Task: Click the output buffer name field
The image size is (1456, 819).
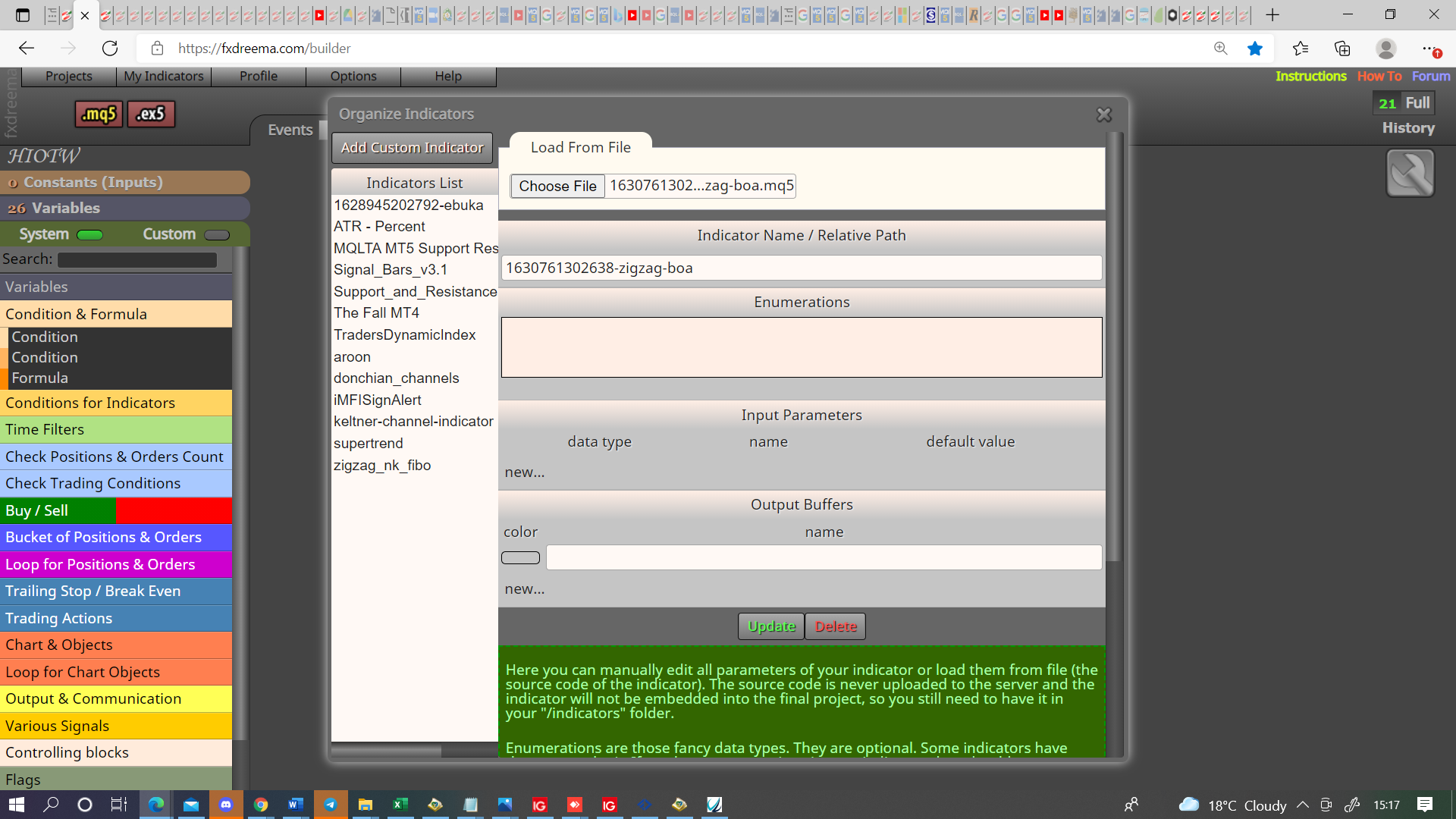Action: pos(824,557)
